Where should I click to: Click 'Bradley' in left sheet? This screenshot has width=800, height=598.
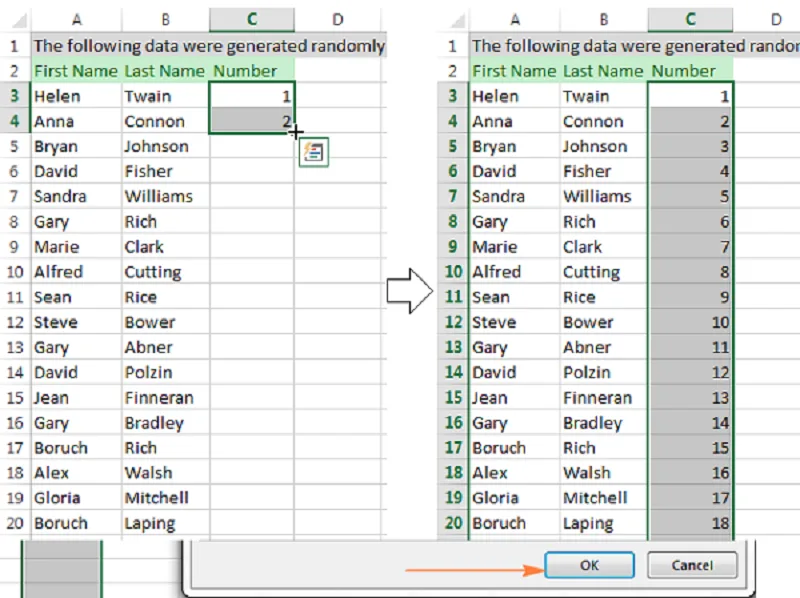tap(154, 422)
